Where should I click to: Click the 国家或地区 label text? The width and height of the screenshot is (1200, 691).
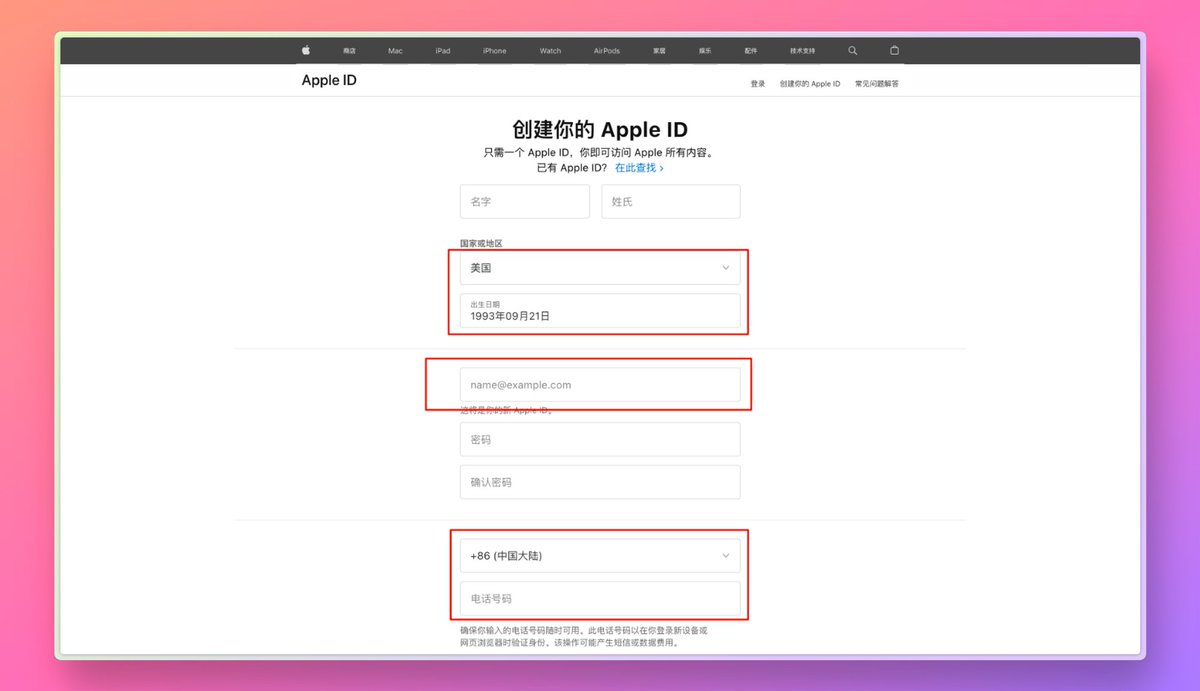pyautogui.click(x=481, y=243)
